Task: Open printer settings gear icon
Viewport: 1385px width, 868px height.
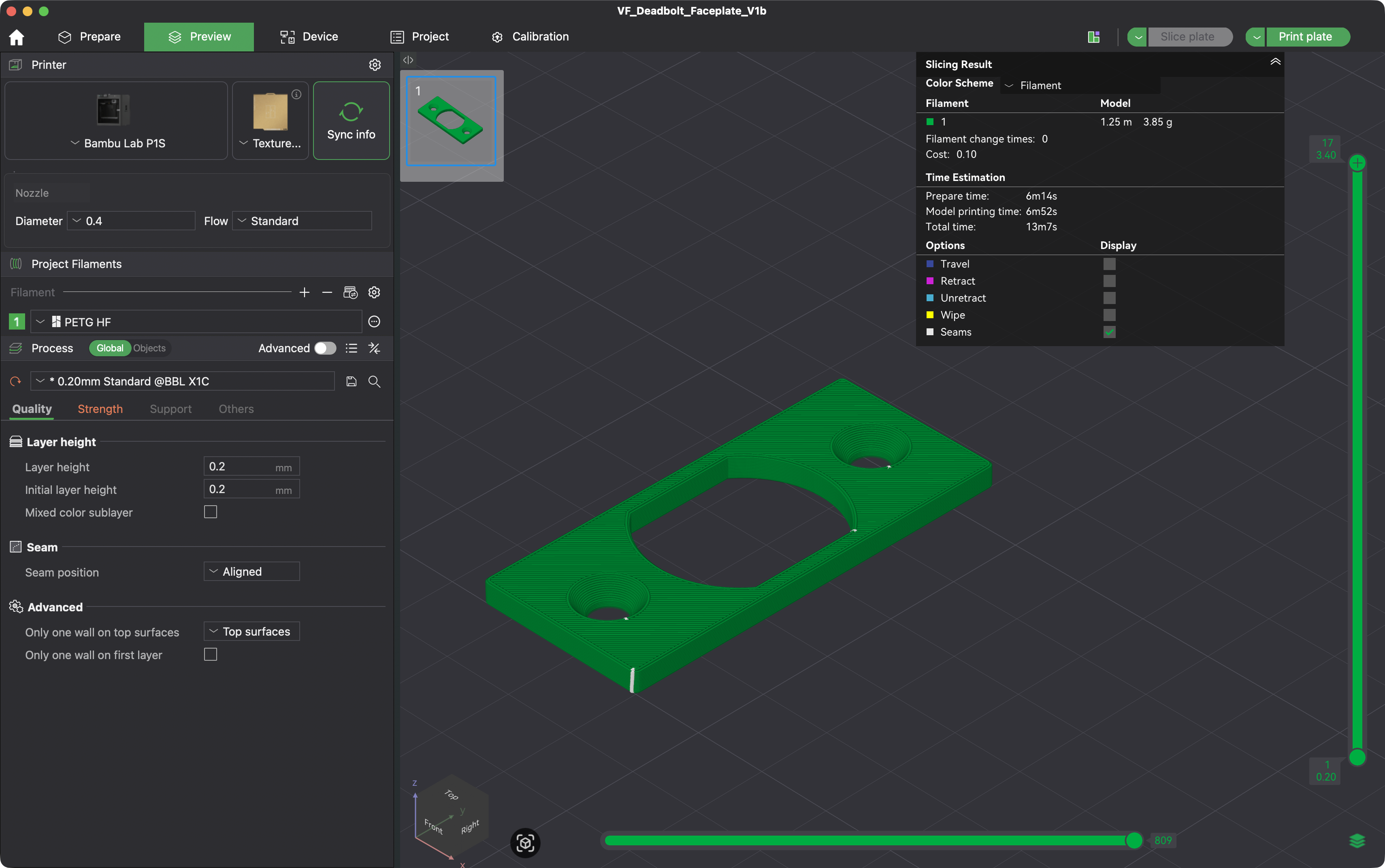Action: pyautogui.click(x=374, y=65)
